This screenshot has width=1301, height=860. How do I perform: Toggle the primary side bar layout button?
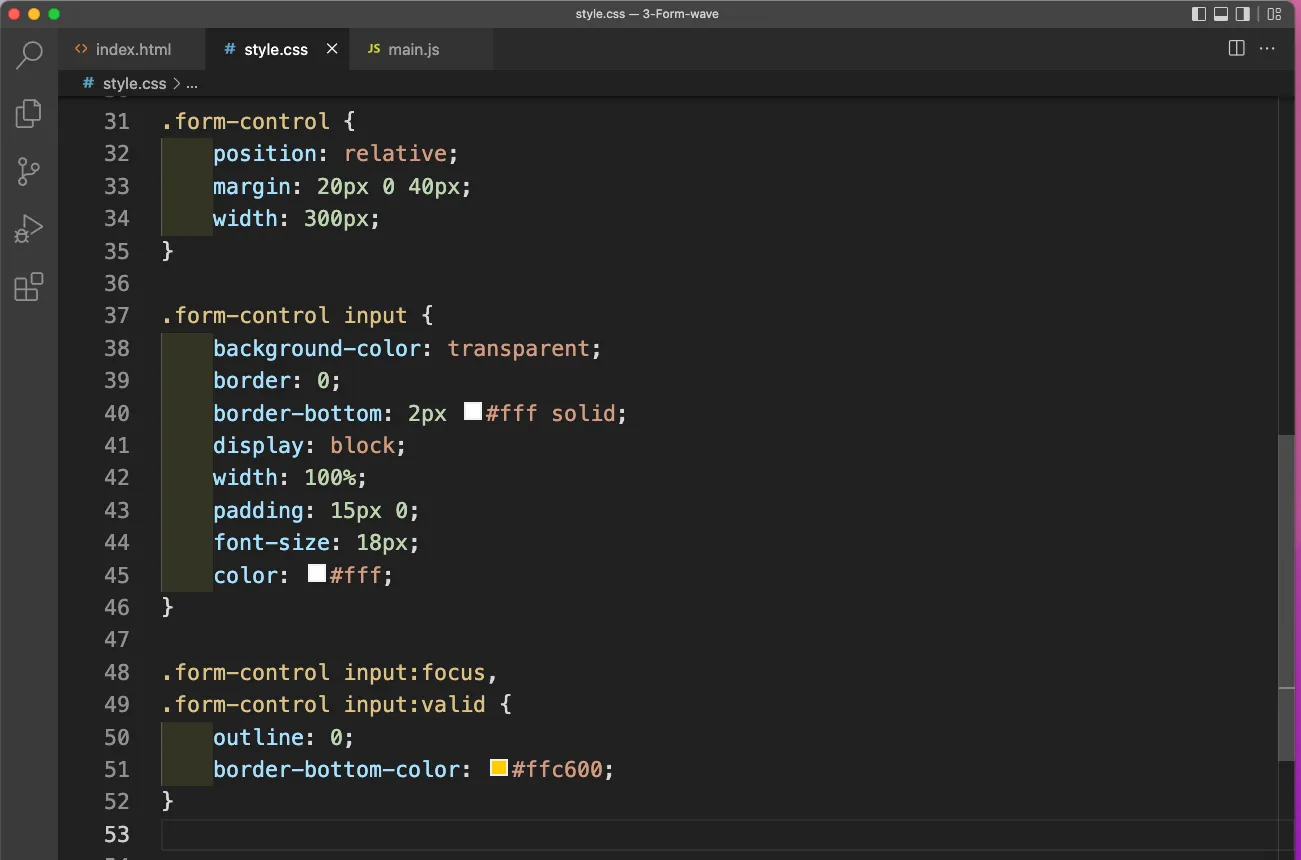1199,14
